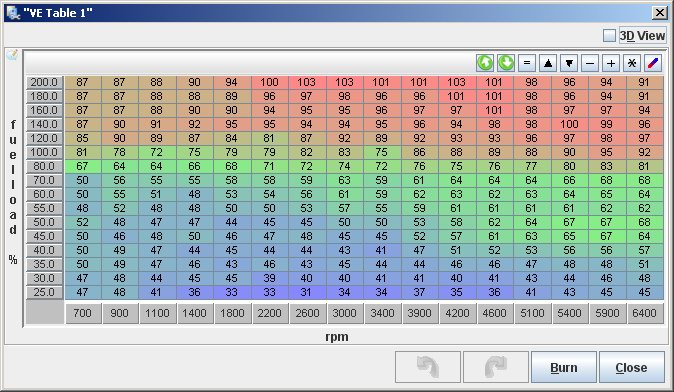Select the 6400 rpm bin header

point(644,313)
